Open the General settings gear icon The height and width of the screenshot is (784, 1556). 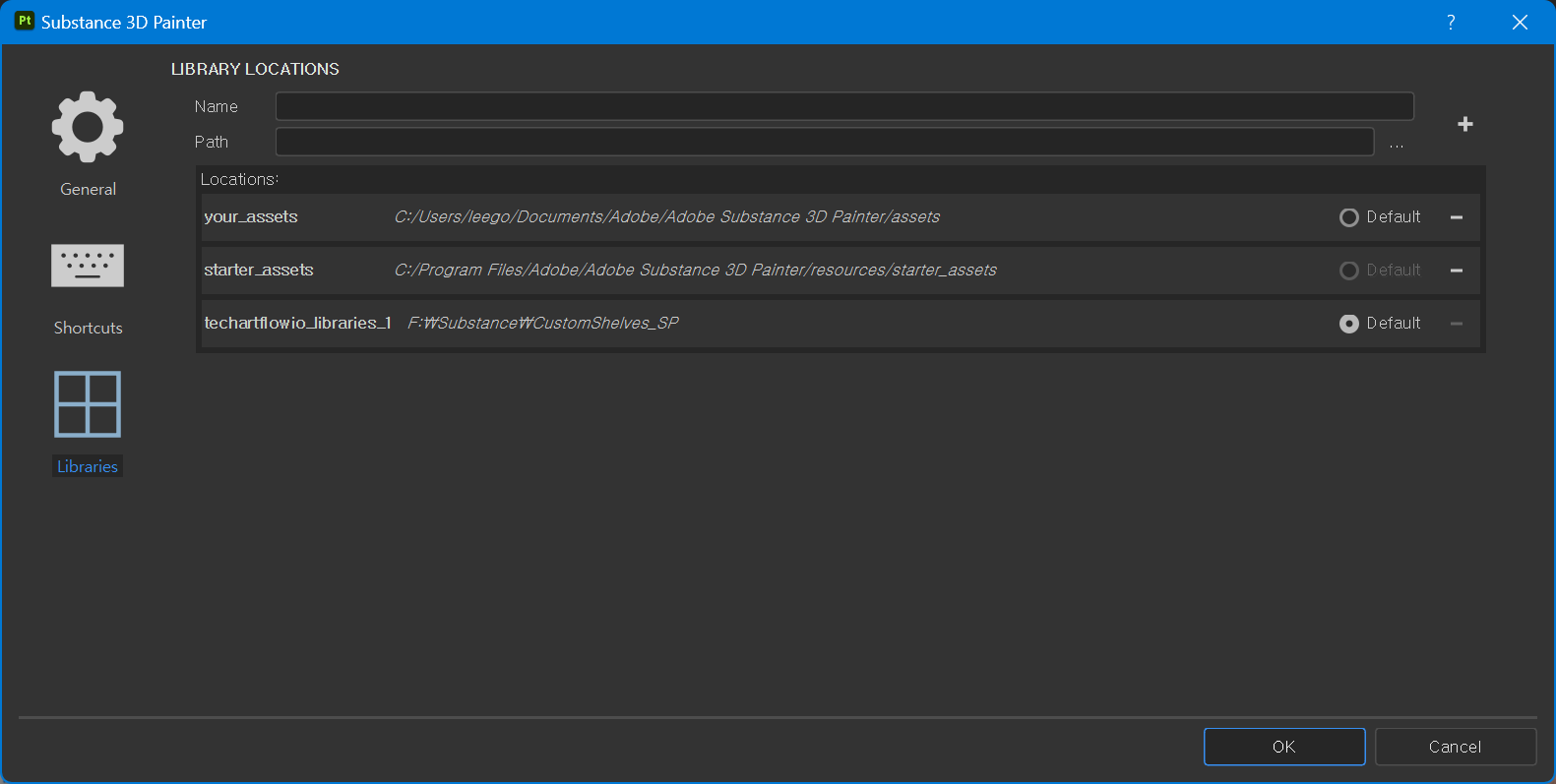(88, 127)
